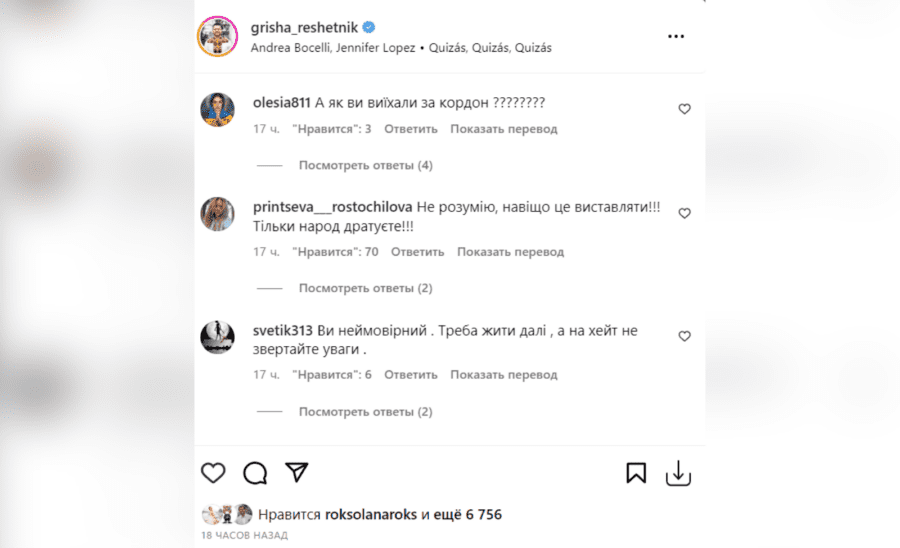Open olesia811 profile picture
The width and height of the screenshot is (900, 548).
(x=218, y=109)
